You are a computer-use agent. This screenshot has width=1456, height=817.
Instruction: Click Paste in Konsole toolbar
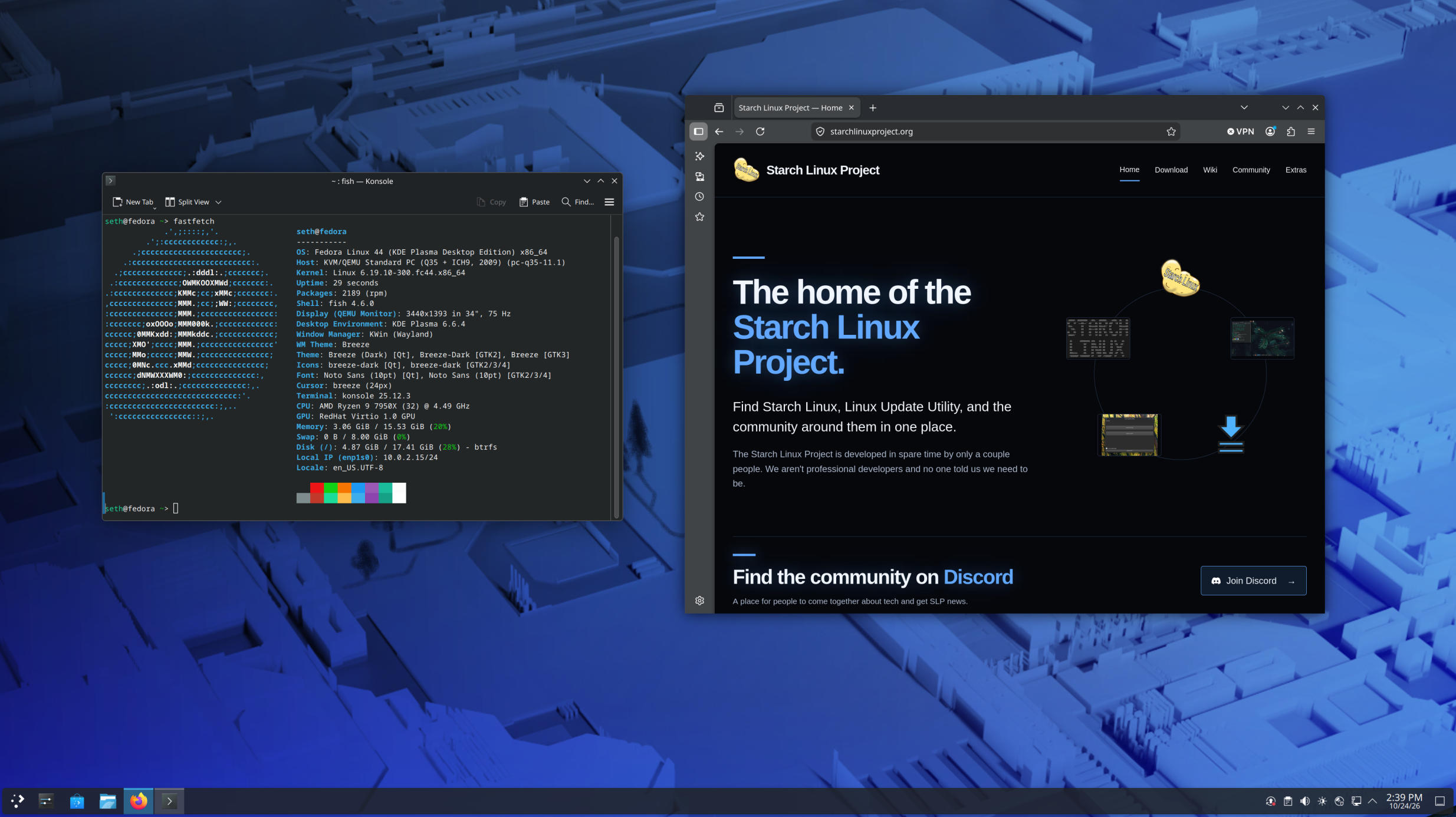(534, 202)
